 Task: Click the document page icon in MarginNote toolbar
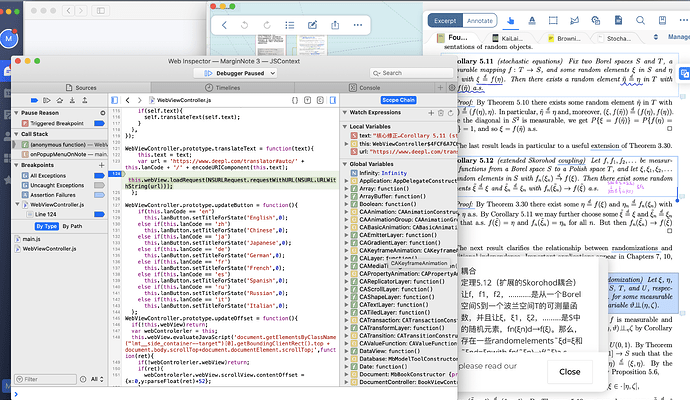(618, 20)
